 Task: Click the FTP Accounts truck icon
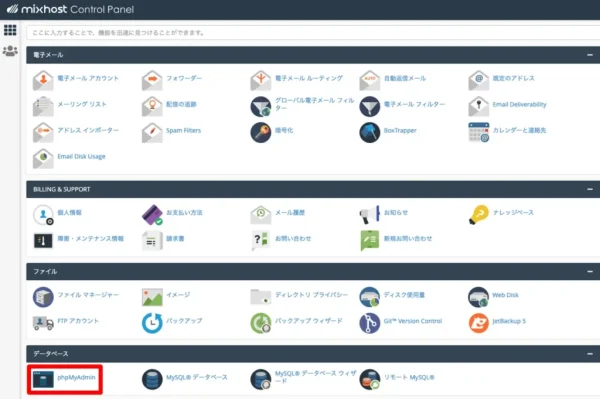(43, 323)
